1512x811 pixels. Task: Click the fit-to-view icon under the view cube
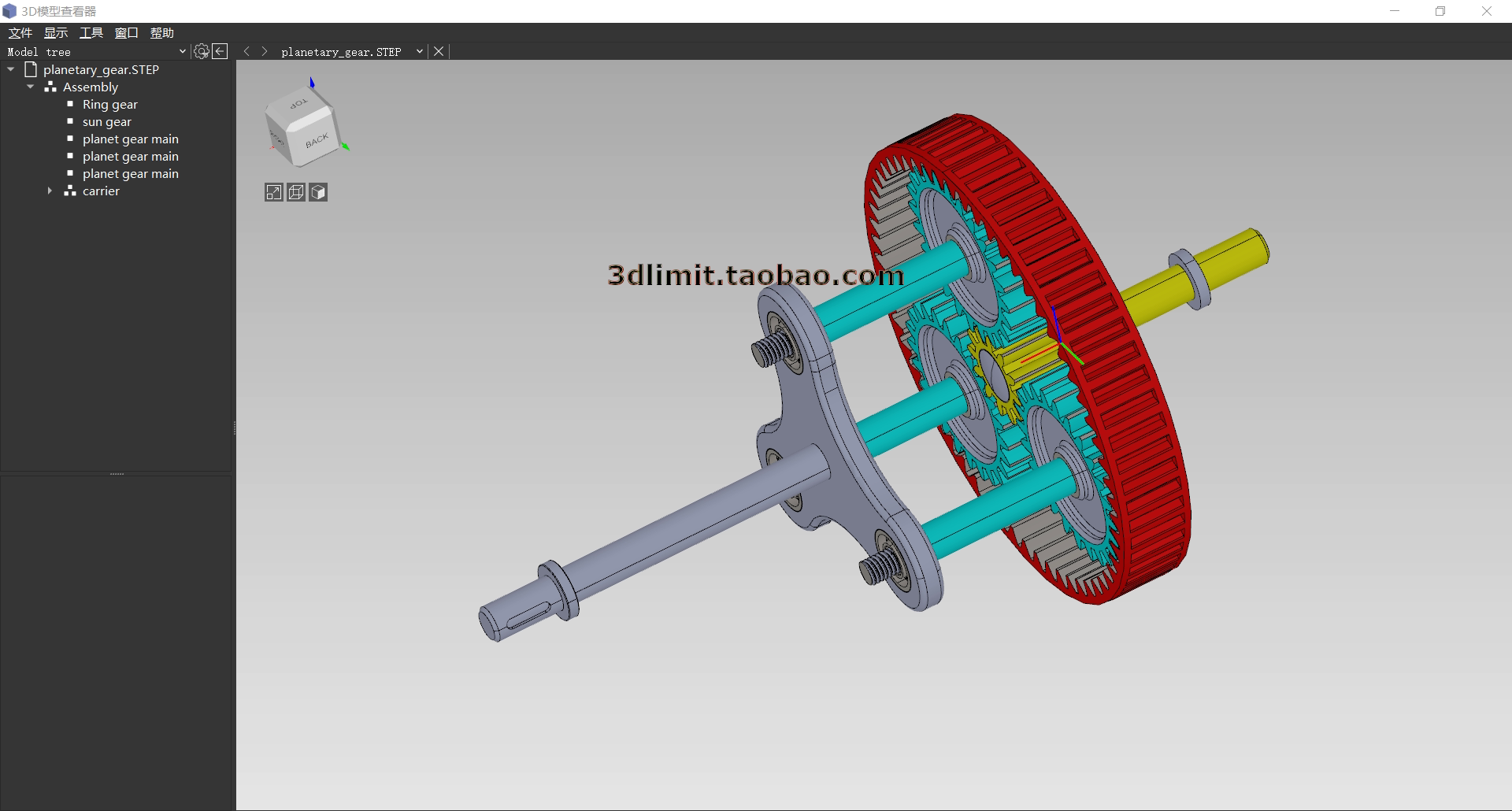click(x=274, y=192)
